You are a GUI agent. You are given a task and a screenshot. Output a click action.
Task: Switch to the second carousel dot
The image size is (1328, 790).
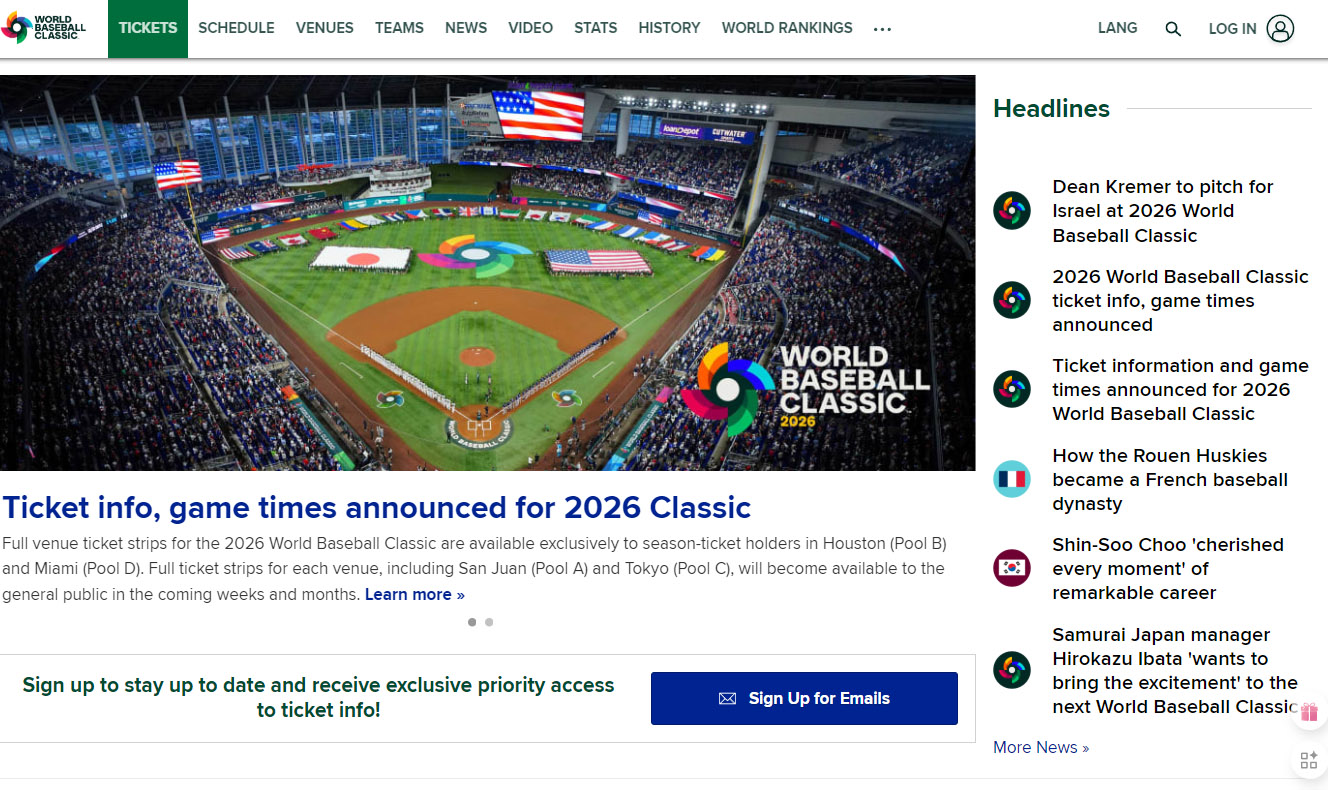(489, 622)
